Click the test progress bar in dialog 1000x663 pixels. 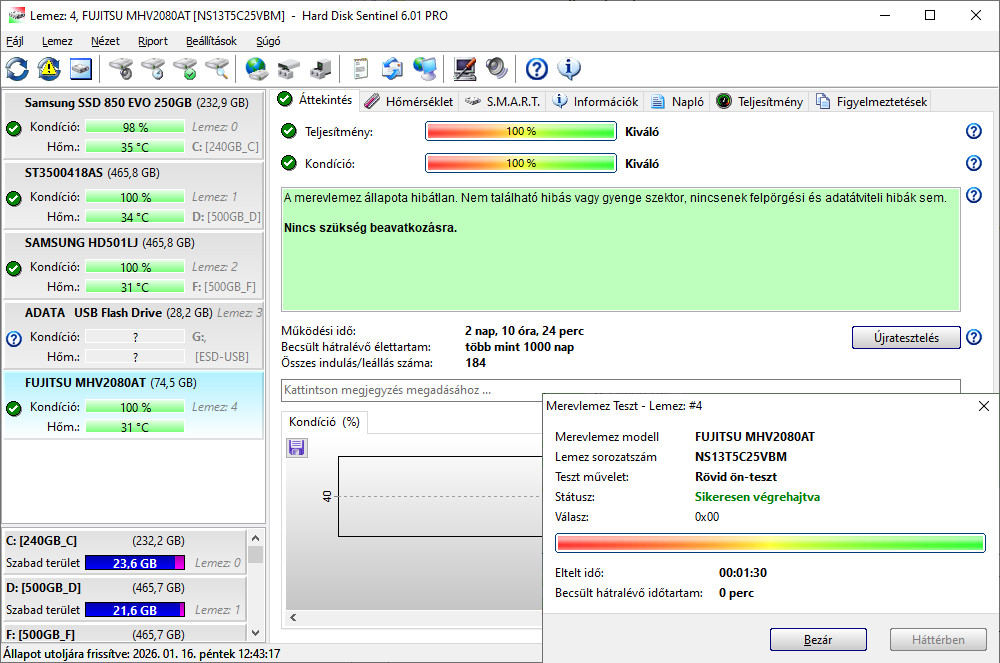770,542
